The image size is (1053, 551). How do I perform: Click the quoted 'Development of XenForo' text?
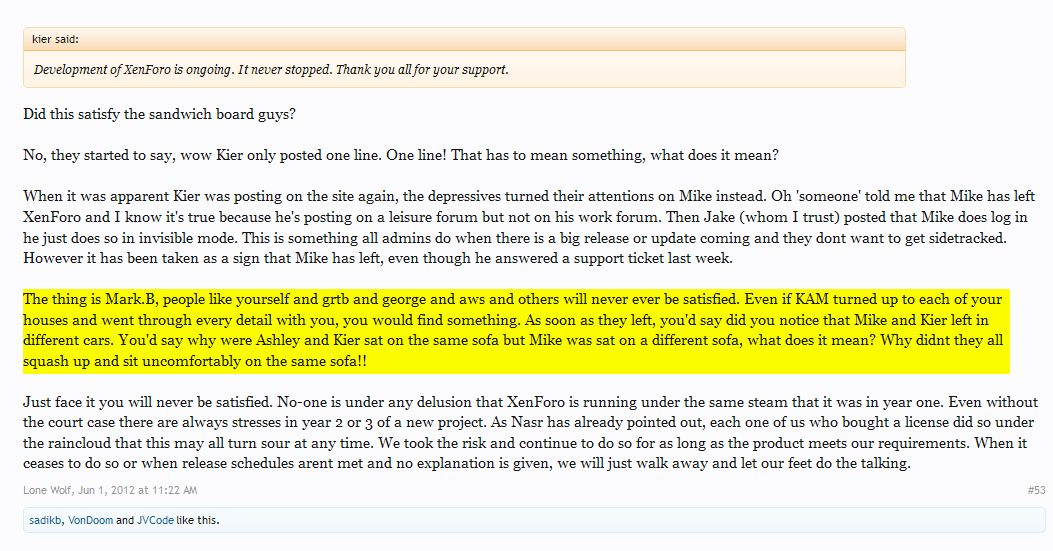click(271, 70)
